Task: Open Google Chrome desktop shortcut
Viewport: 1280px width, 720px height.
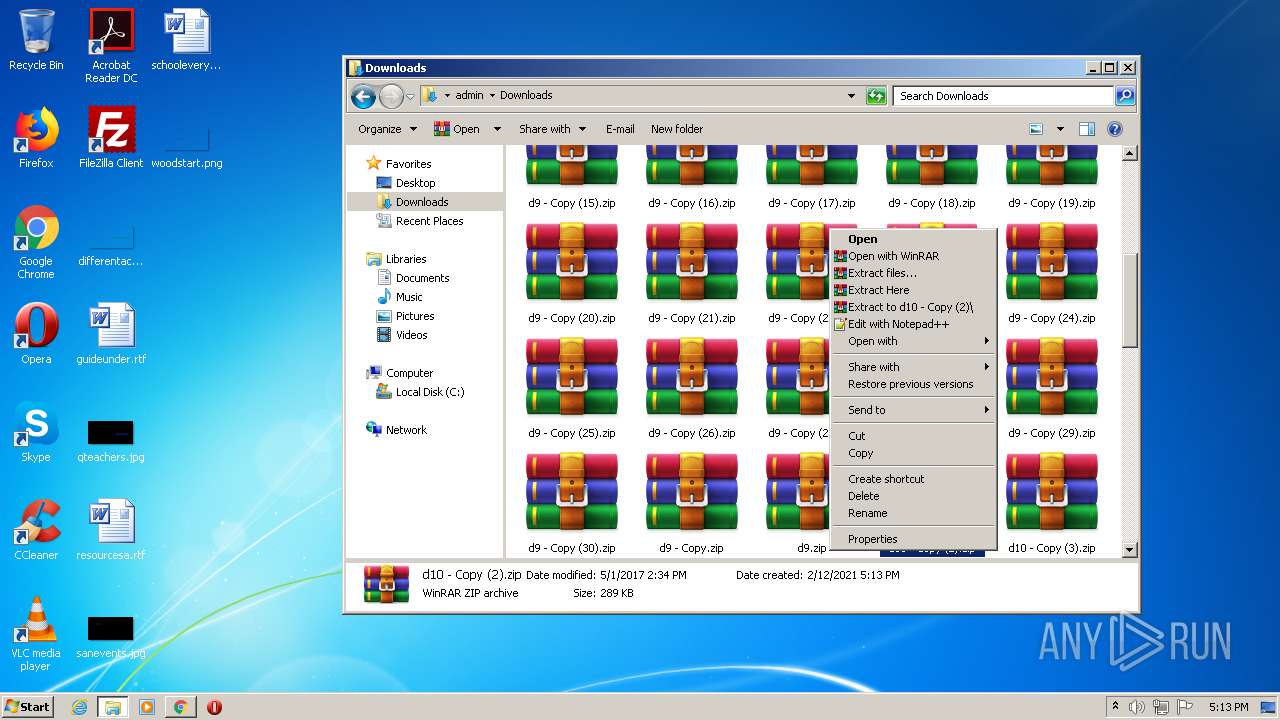Action: 36,242
